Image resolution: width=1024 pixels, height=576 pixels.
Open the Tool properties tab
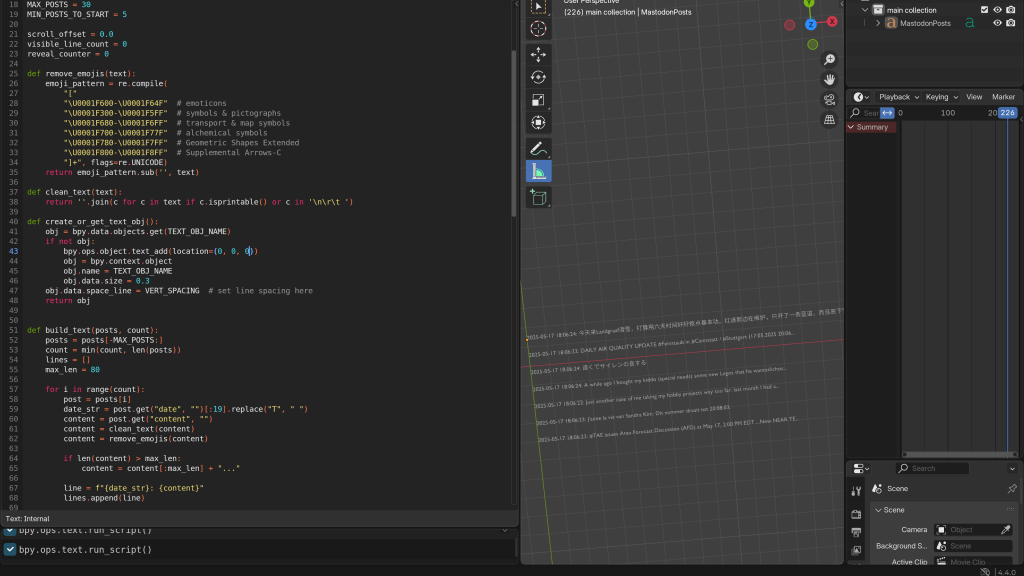click(856, 491)
